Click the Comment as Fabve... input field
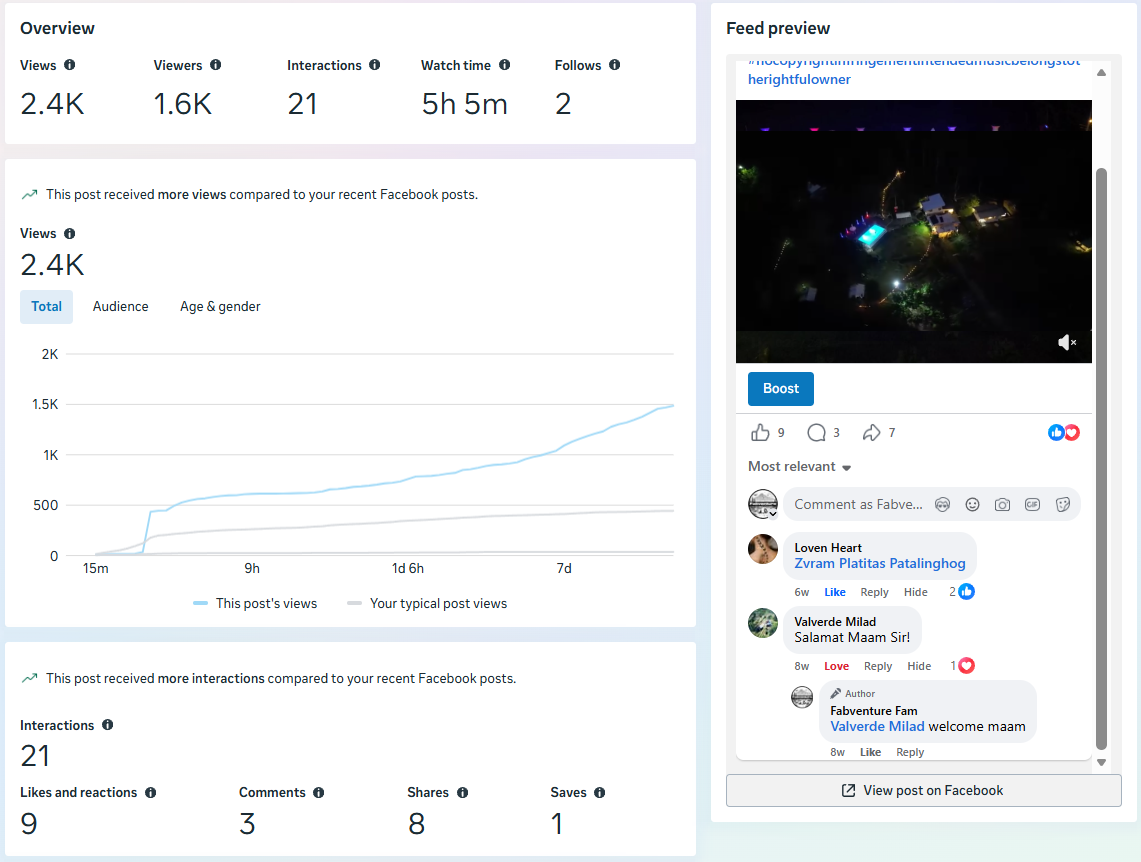The image size is (1141, 862). (x=858, y=505)
